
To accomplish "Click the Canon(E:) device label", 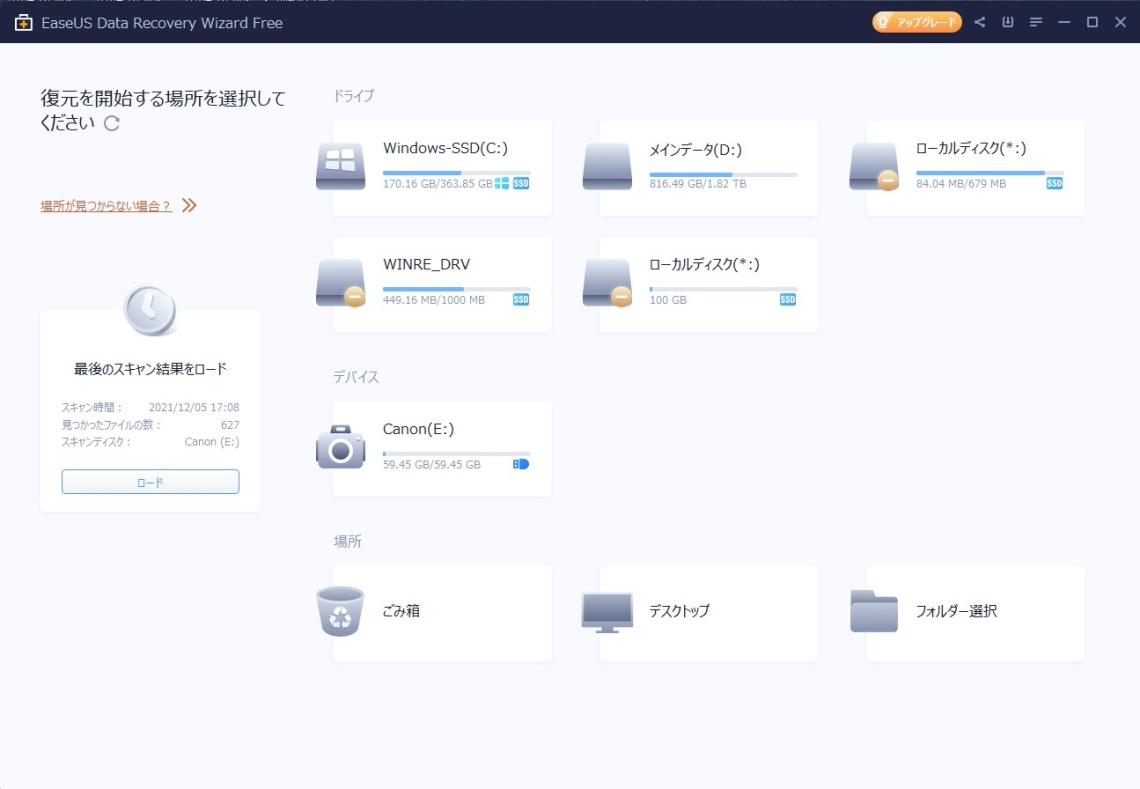I will coord(419,429).
